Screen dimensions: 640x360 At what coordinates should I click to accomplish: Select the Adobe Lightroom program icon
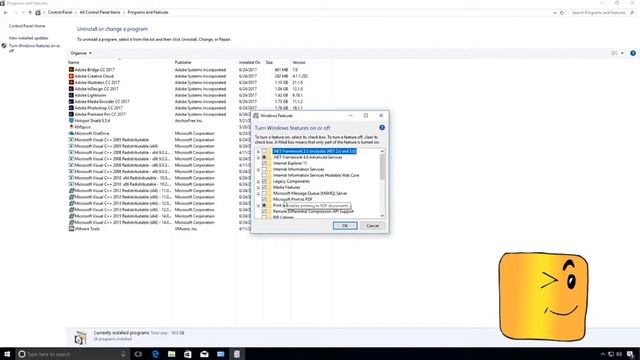pyautogui.click(x=71, y=95)
